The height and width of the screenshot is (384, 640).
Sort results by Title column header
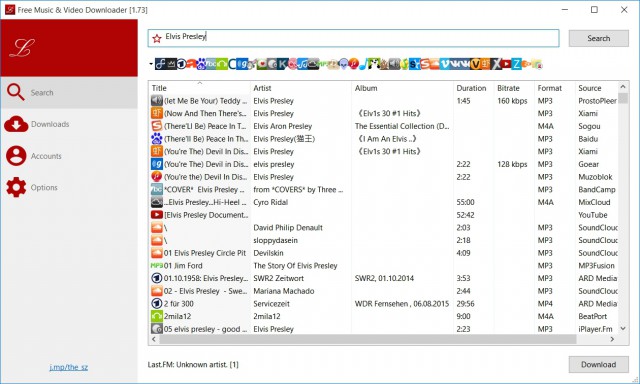pos(200,88)
